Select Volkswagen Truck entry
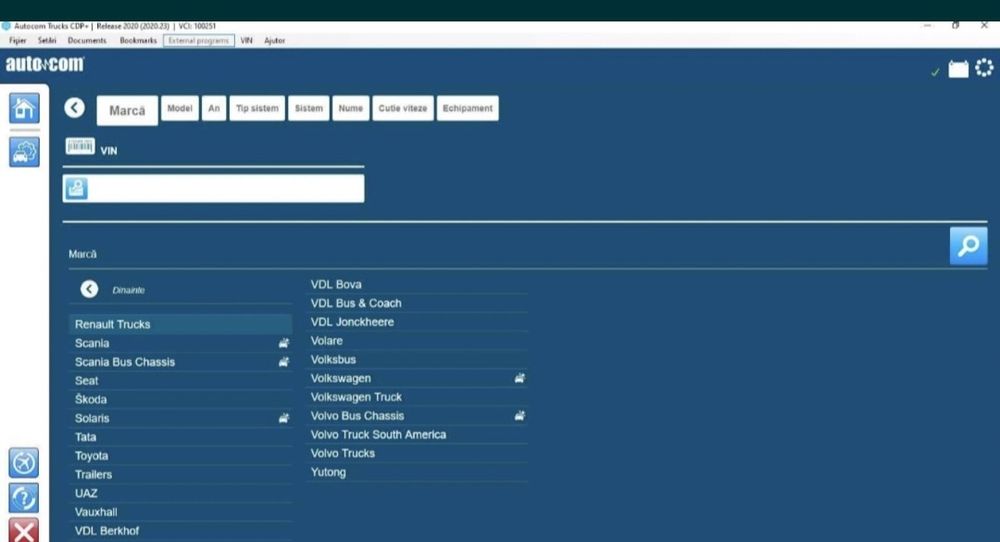Viewport: 1000px width, 542px height. pos(416,397)
